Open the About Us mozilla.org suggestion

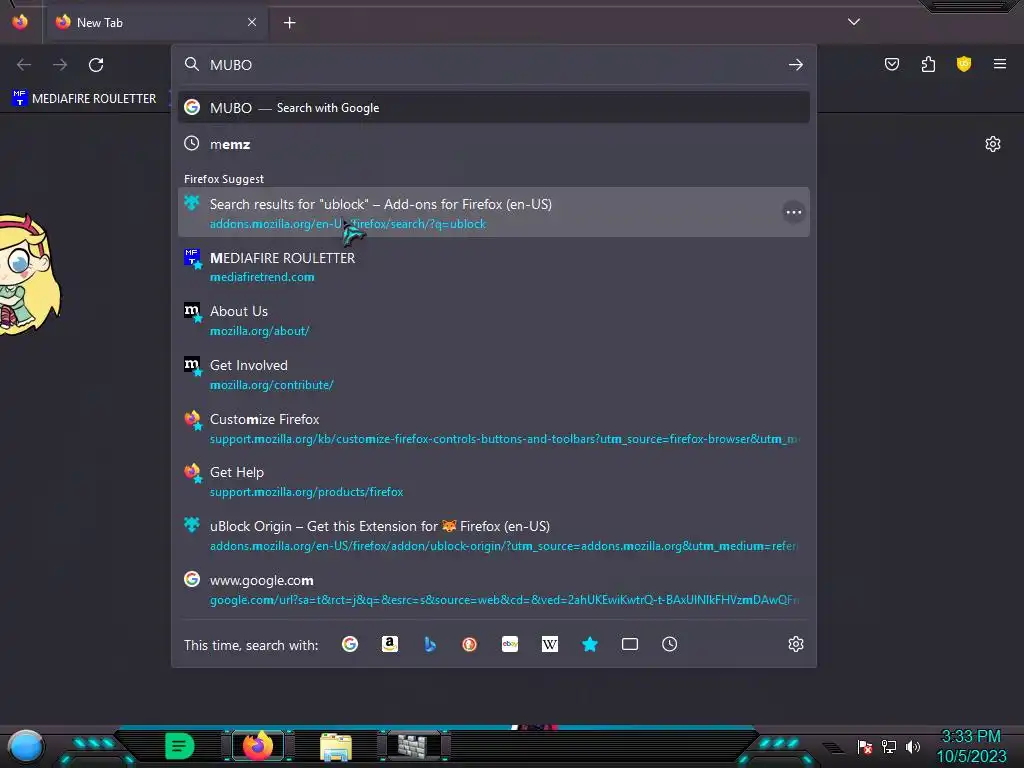(494, 321)
